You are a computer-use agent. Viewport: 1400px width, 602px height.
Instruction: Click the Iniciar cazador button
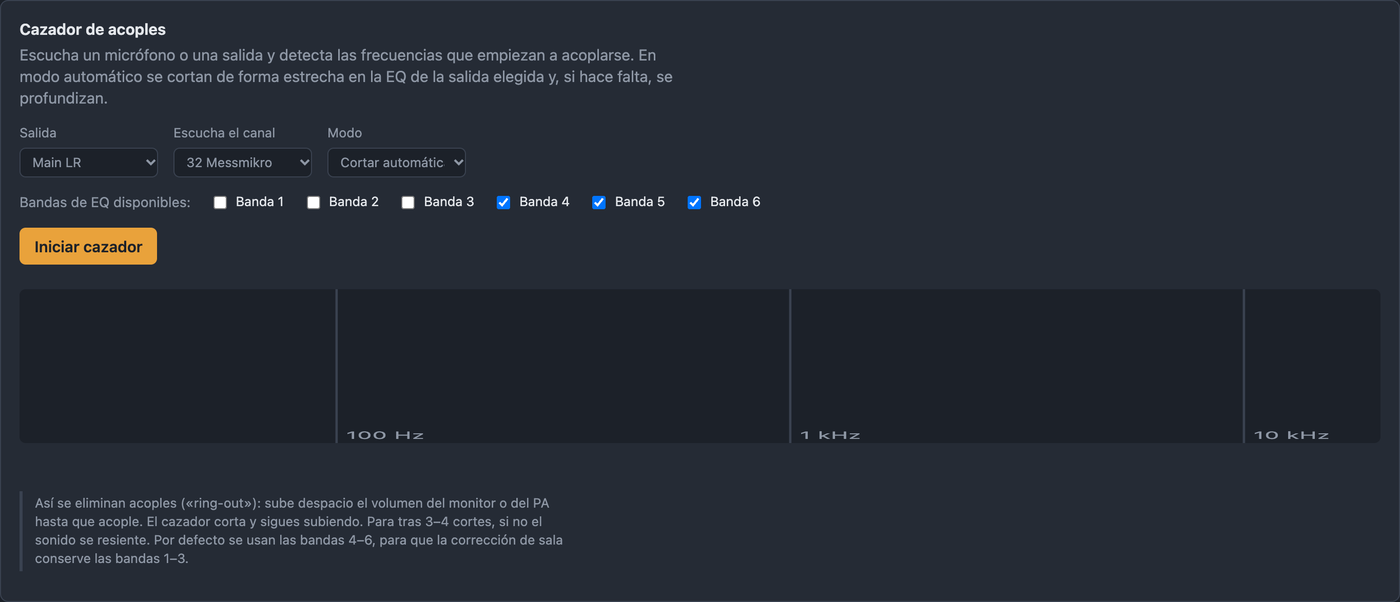(x=88, y=246)
